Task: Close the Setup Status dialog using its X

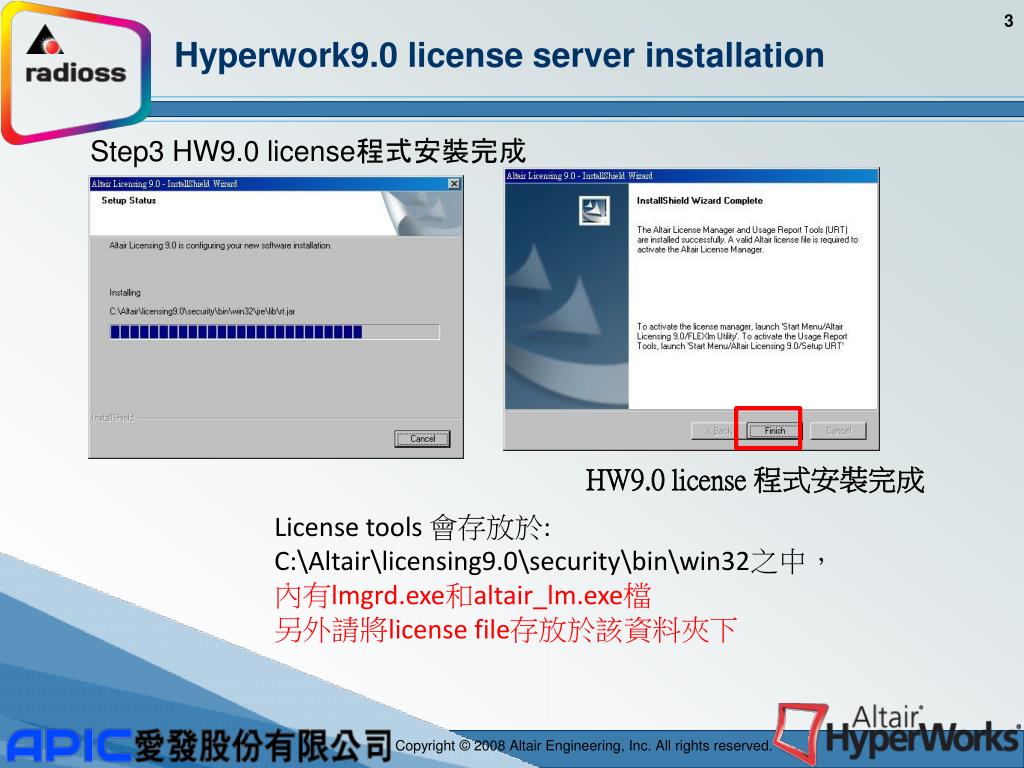Action: tap(454, 184)
